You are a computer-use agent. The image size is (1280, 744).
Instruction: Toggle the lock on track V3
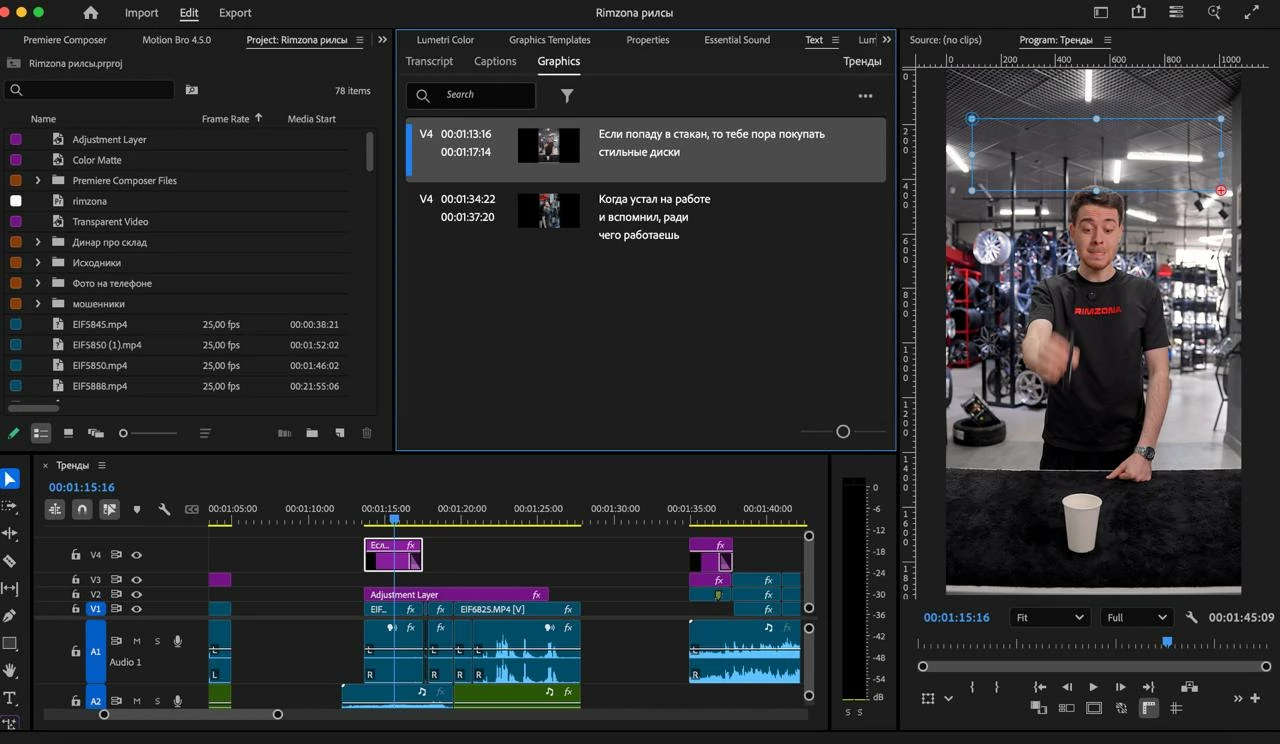coord(76,579)
